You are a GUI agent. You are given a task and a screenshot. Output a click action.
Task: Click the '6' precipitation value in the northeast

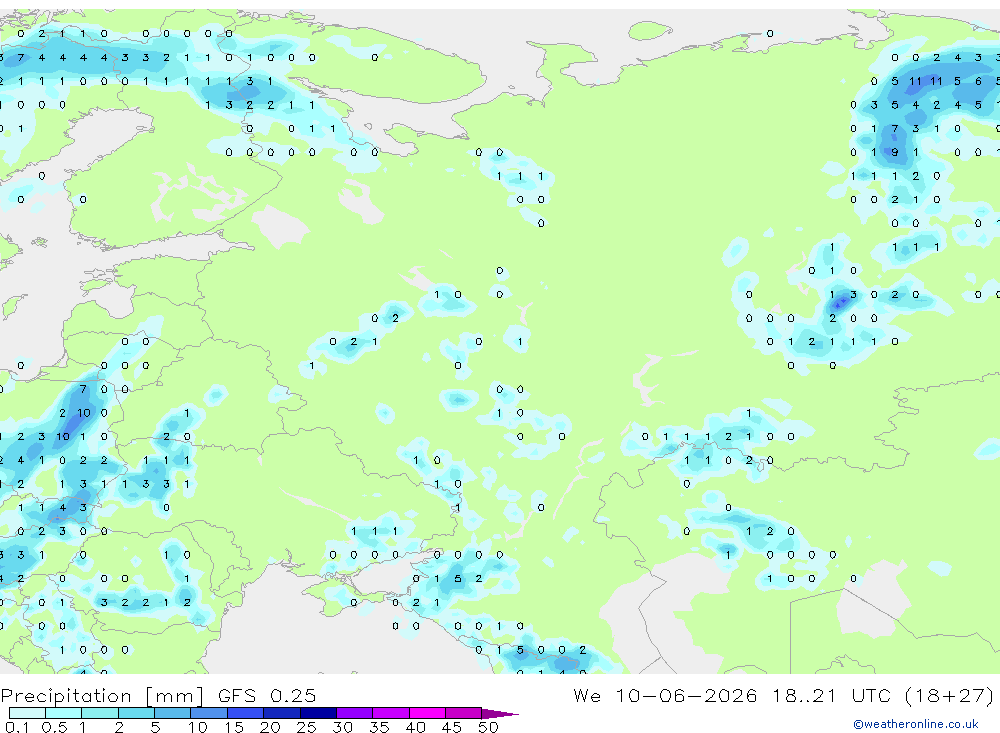(978, 81)
